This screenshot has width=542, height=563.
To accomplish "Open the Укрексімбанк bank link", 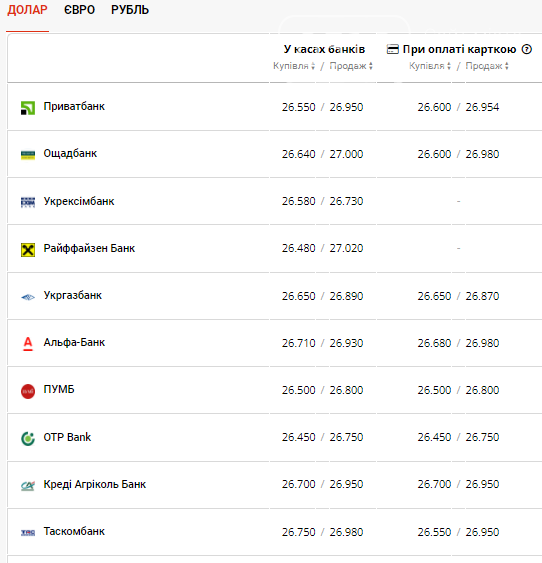I will click(79, 201).
